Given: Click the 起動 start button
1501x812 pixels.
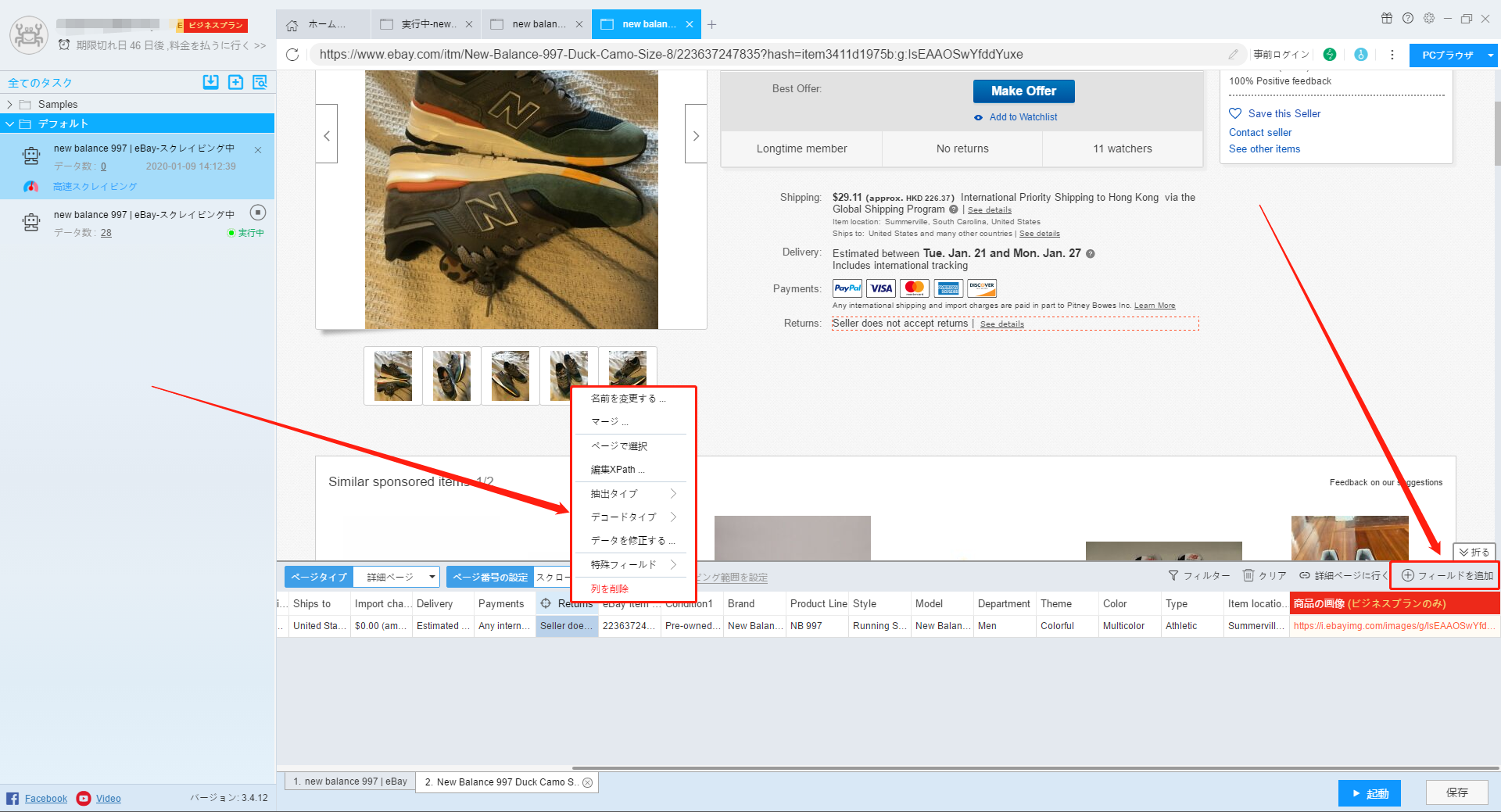Looking at the screenshot, I should (x=1369, y=793).
